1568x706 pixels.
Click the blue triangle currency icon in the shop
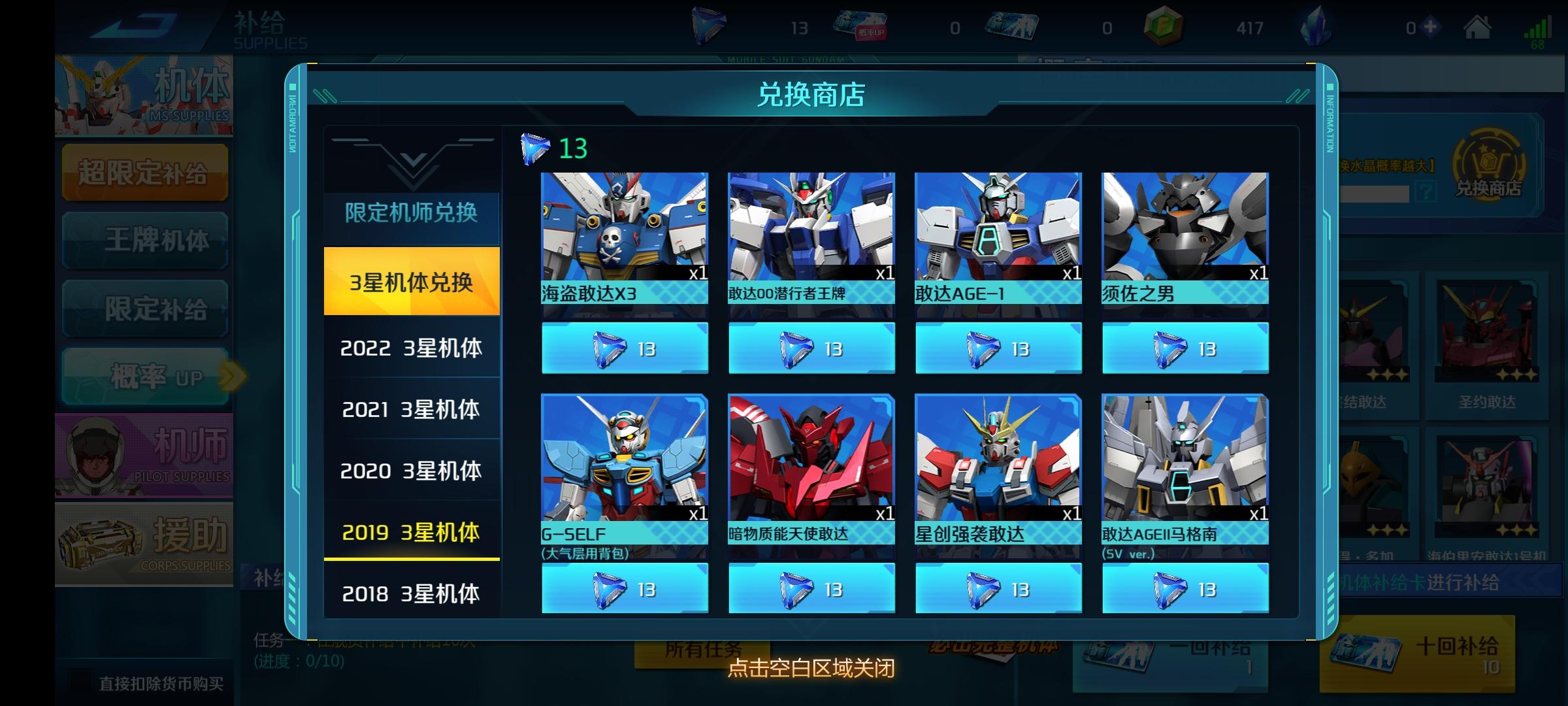point(535,148)
